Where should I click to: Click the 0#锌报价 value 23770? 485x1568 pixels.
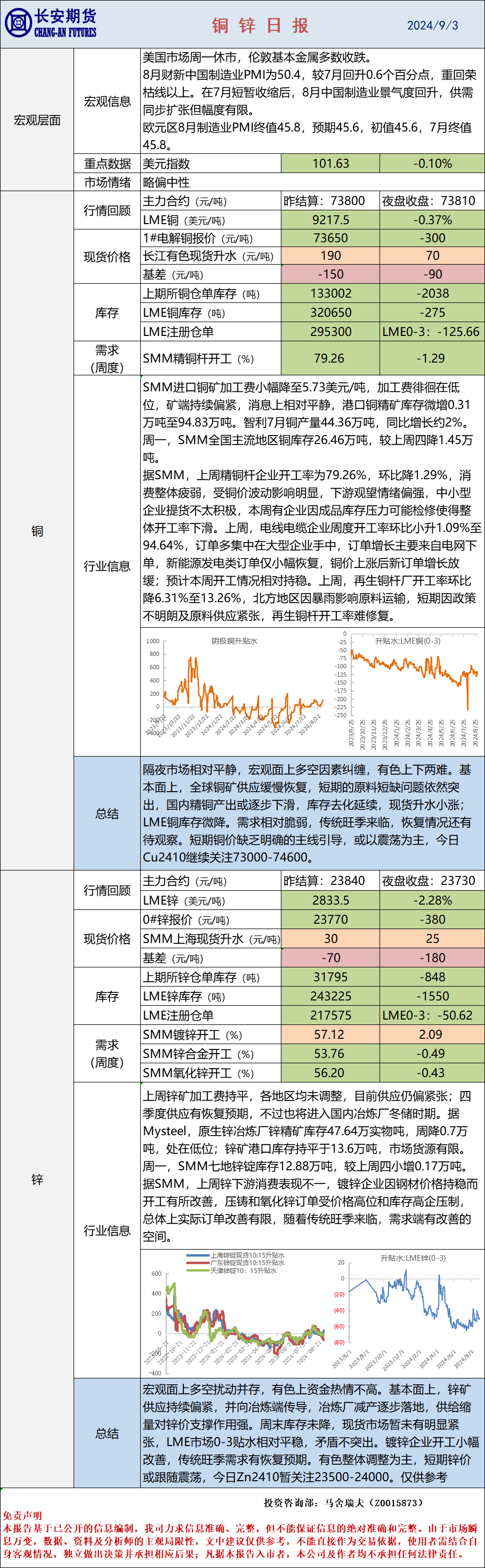(x=330, y=919)
